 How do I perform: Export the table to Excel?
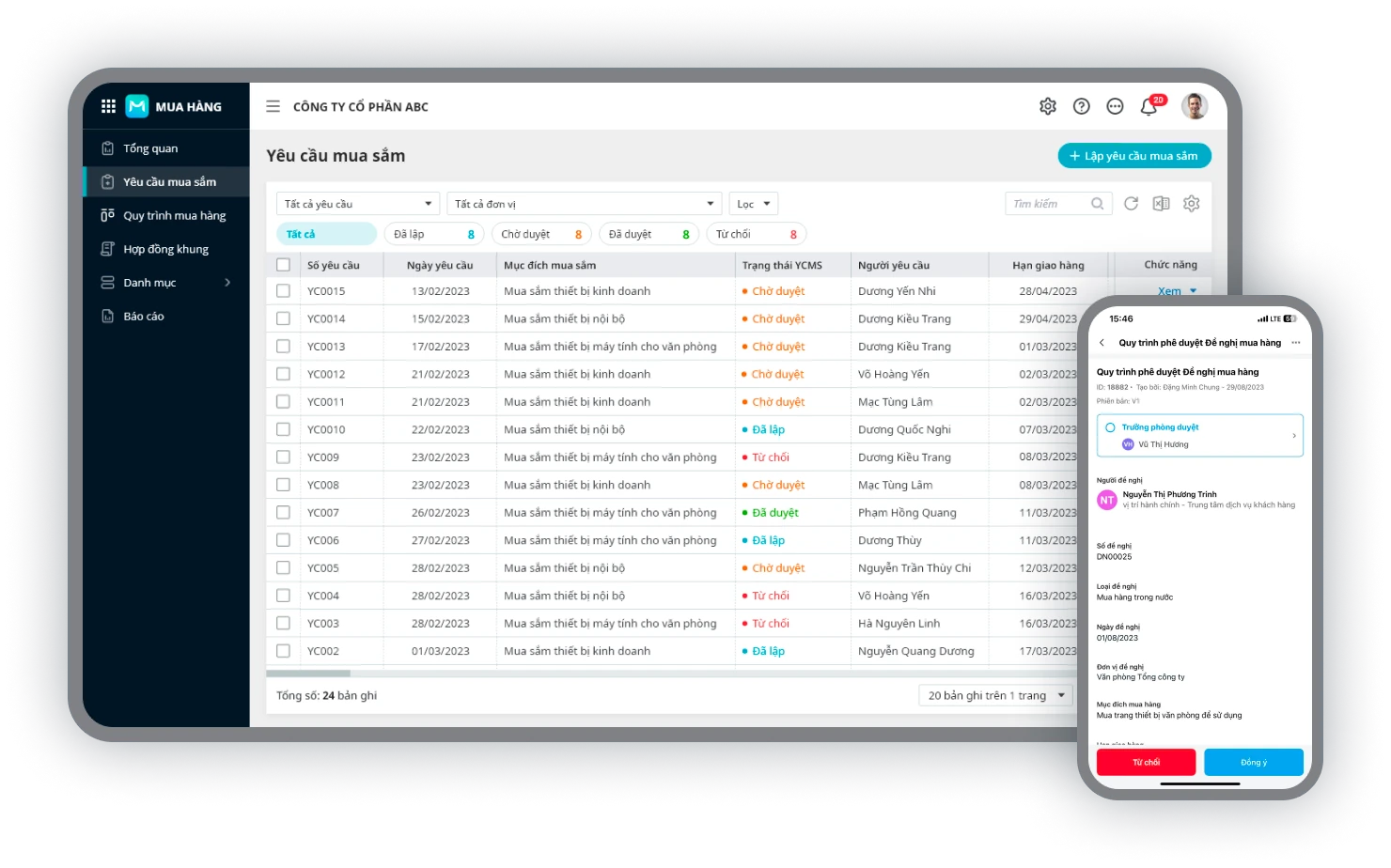pos(1161,204)
